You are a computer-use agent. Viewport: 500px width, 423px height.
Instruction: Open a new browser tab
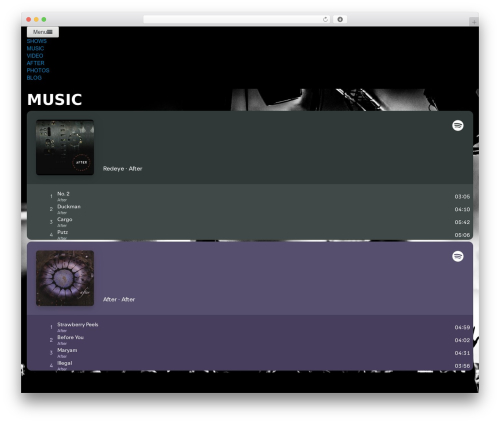(474, 22)
